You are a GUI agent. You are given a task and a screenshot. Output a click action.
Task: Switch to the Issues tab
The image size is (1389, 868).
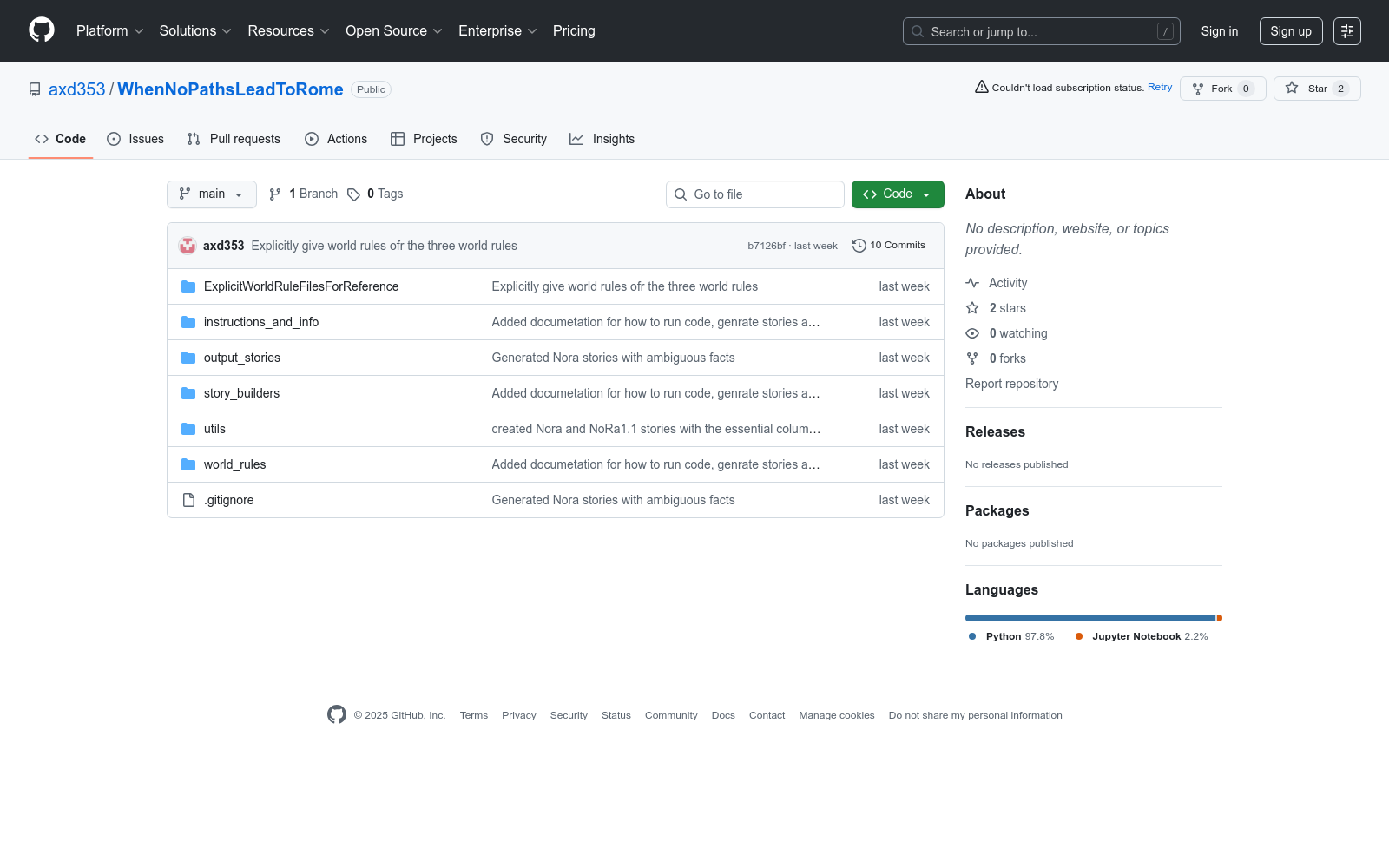(x=135, y=139)
